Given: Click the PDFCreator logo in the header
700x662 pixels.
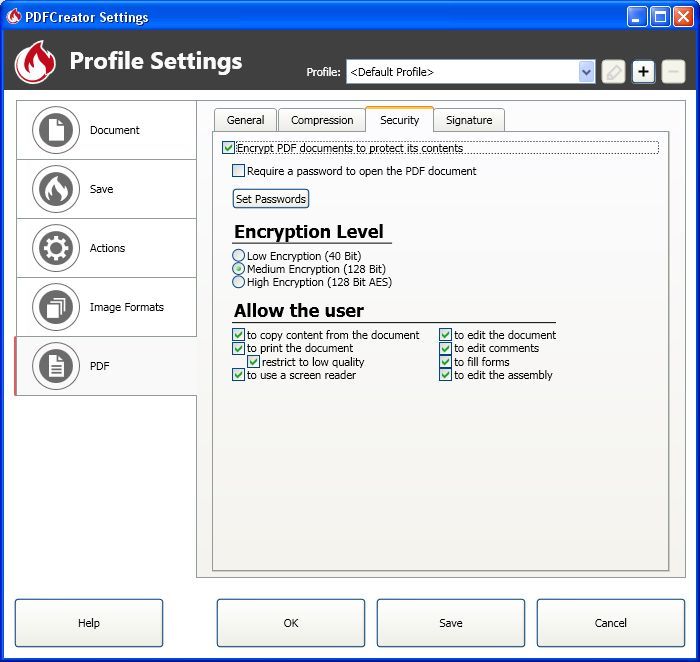Looking at the screenshot, I should point(35,62).
